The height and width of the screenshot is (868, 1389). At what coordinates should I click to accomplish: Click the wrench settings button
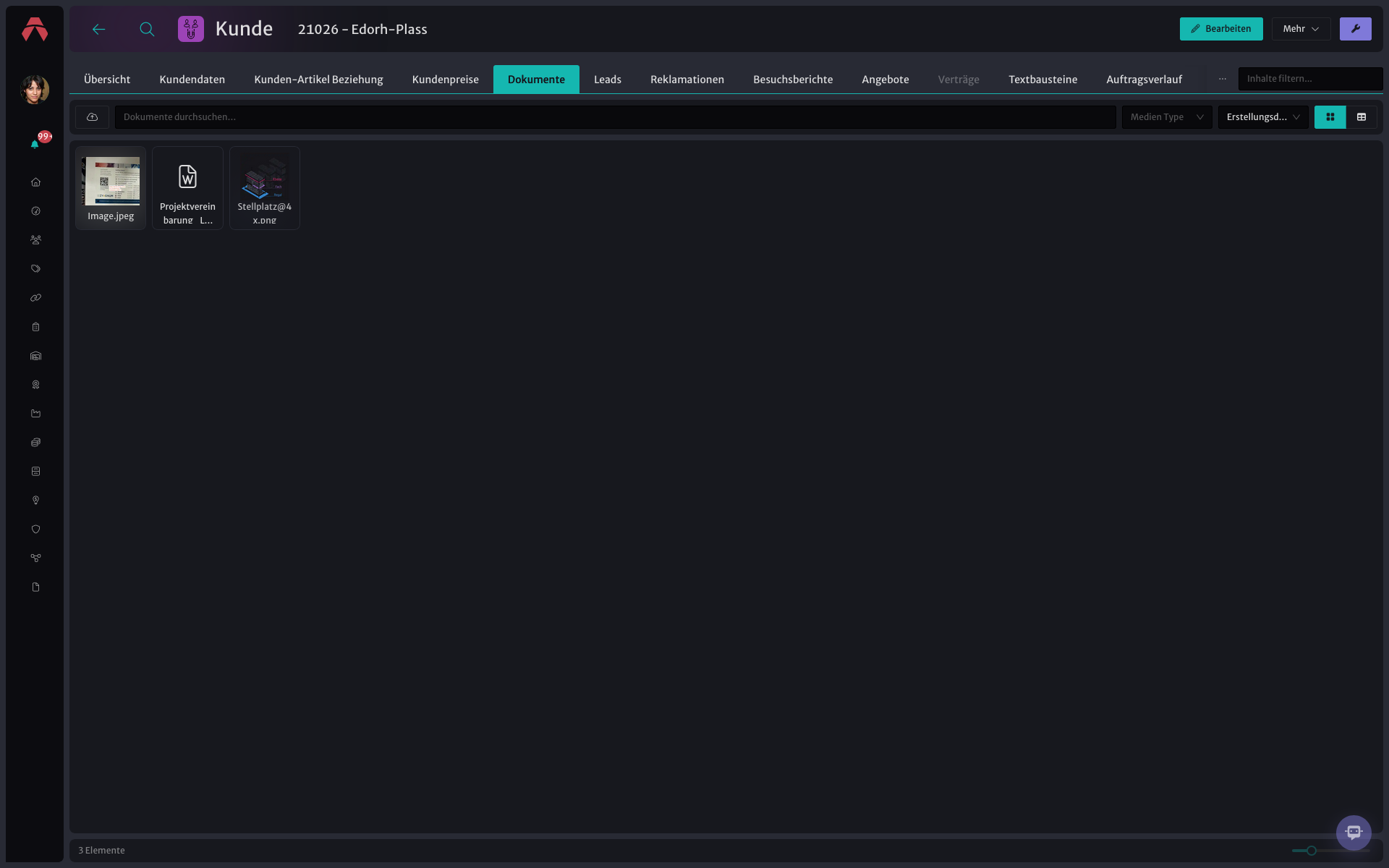1355,29
